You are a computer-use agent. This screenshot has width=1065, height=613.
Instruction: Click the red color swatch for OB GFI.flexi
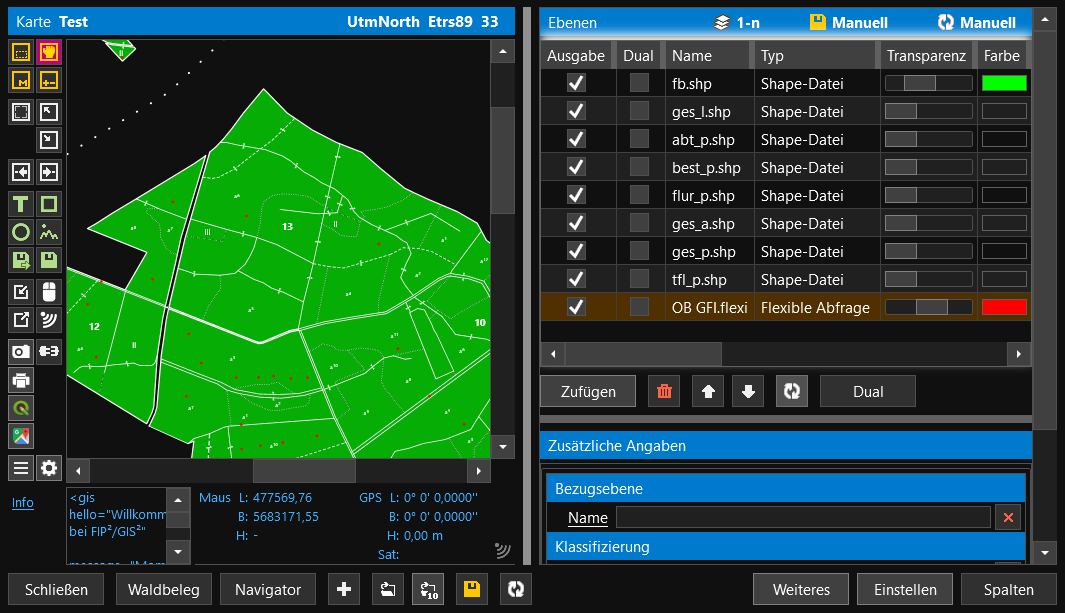tap(1003, 308)
